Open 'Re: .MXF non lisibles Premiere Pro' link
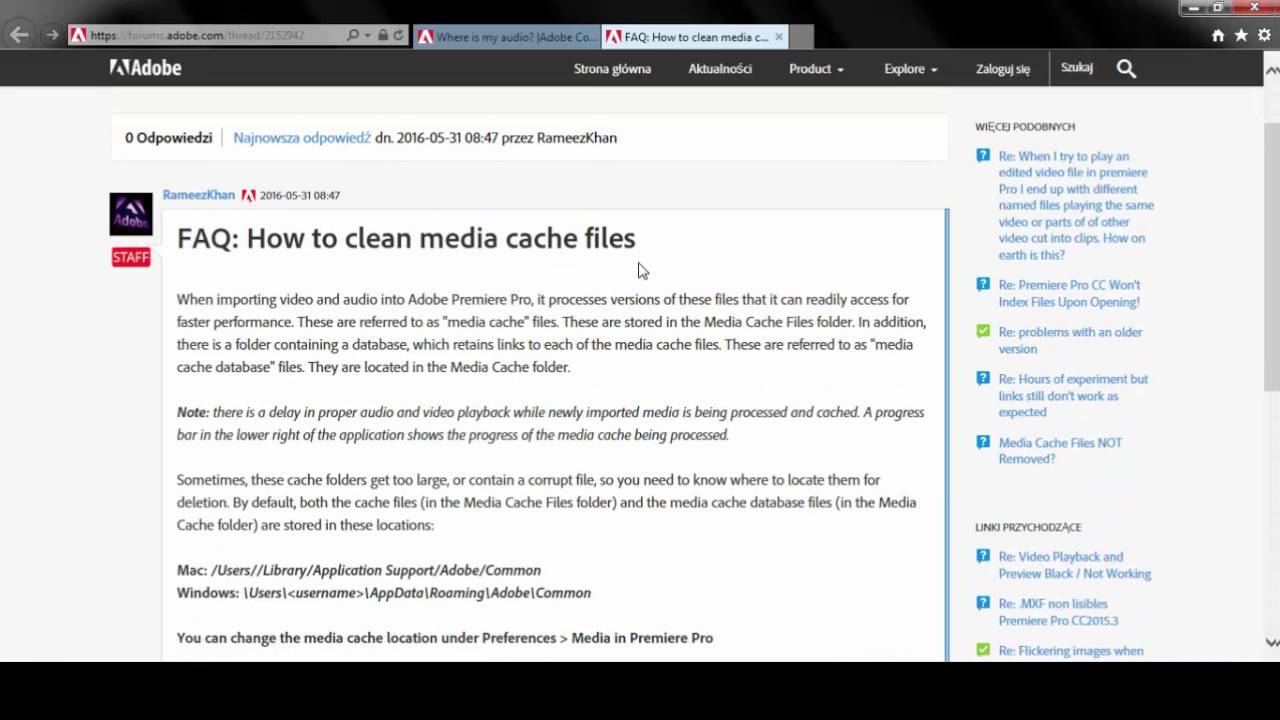Viewport: 1280px width, 720px height. pos(1058,612)
